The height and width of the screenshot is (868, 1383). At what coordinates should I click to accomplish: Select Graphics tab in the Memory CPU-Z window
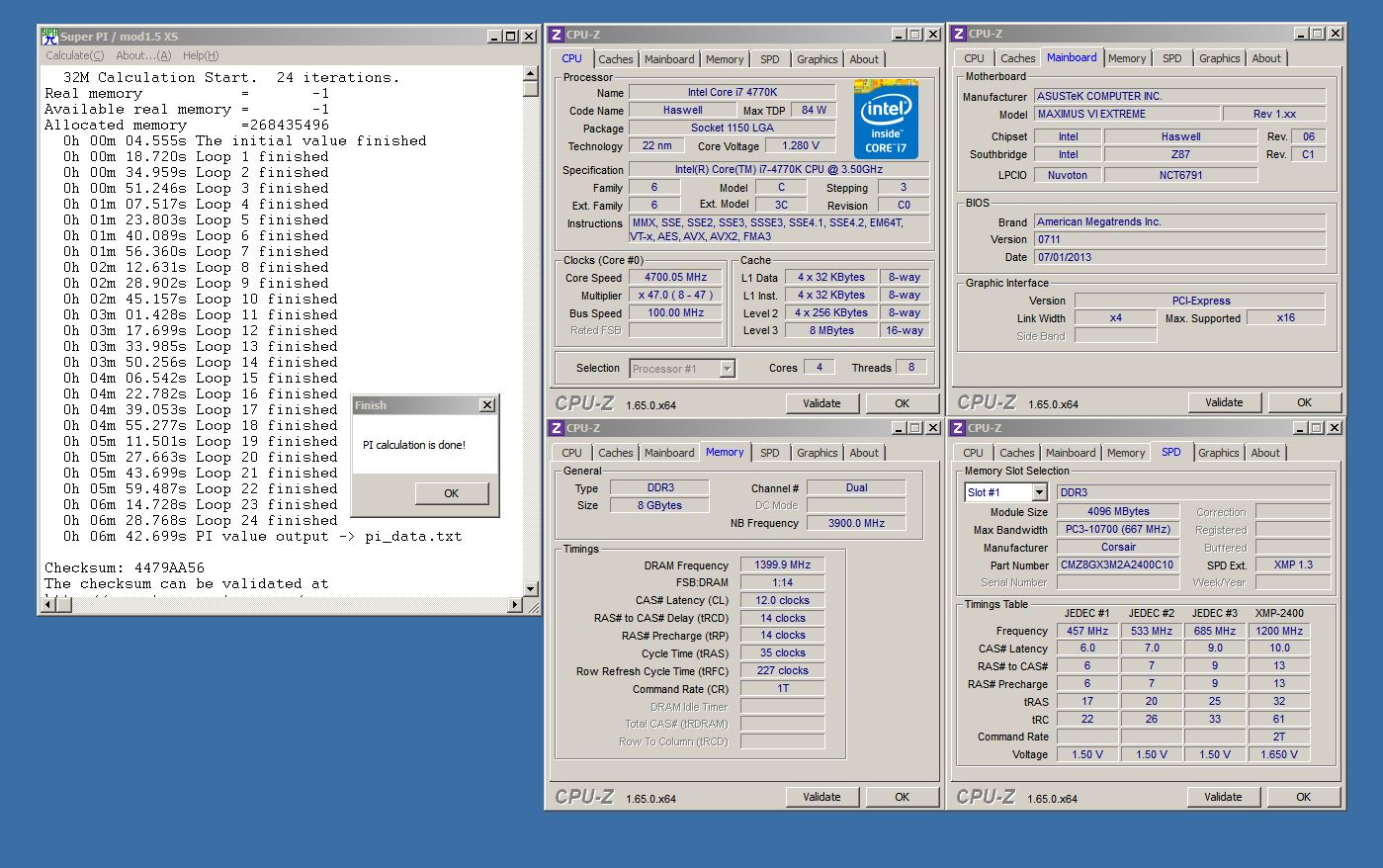click(x=818, y=453)
